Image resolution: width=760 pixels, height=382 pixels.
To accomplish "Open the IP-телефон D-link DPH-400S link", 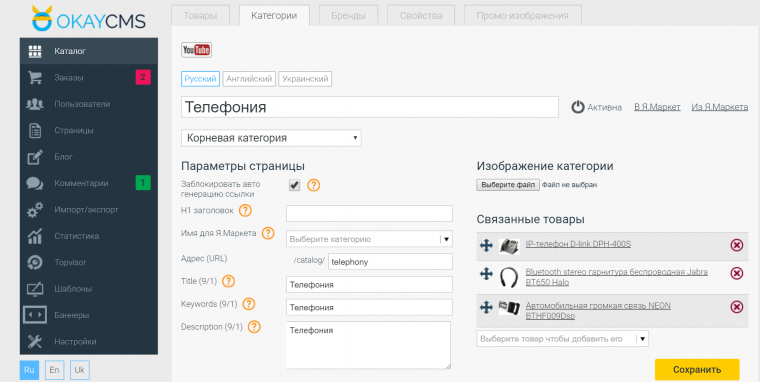I will coord(578,244).
